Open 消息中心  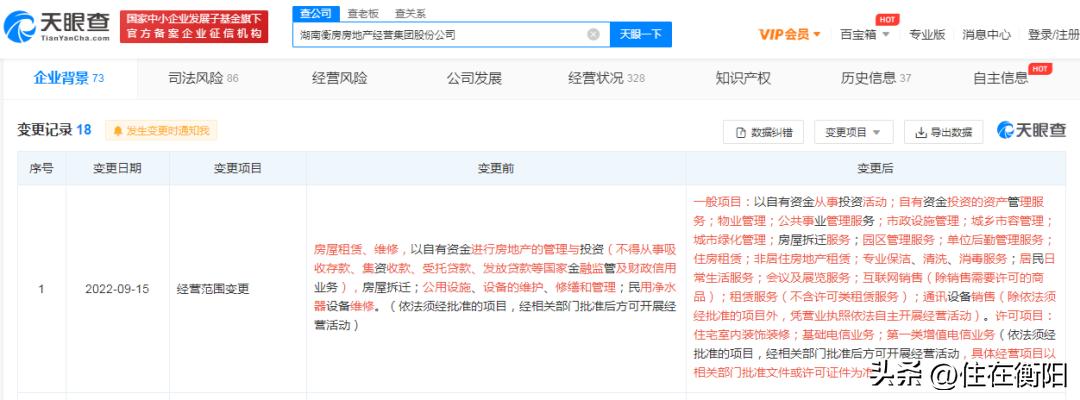[986, 34]
